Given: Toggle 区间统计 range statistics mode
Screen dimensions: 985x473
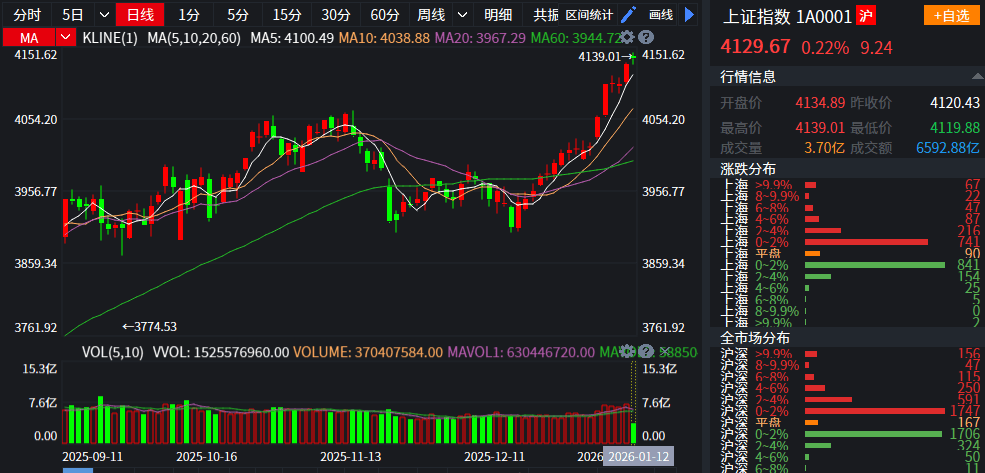Looking at the screenshot, I should (589, 15).
